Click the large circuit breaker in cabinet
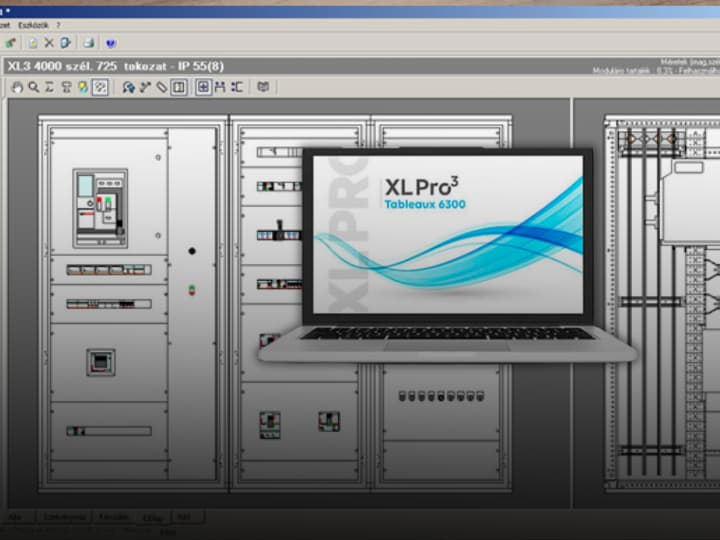Screen dimensions: 720x540 coord(100,207)
